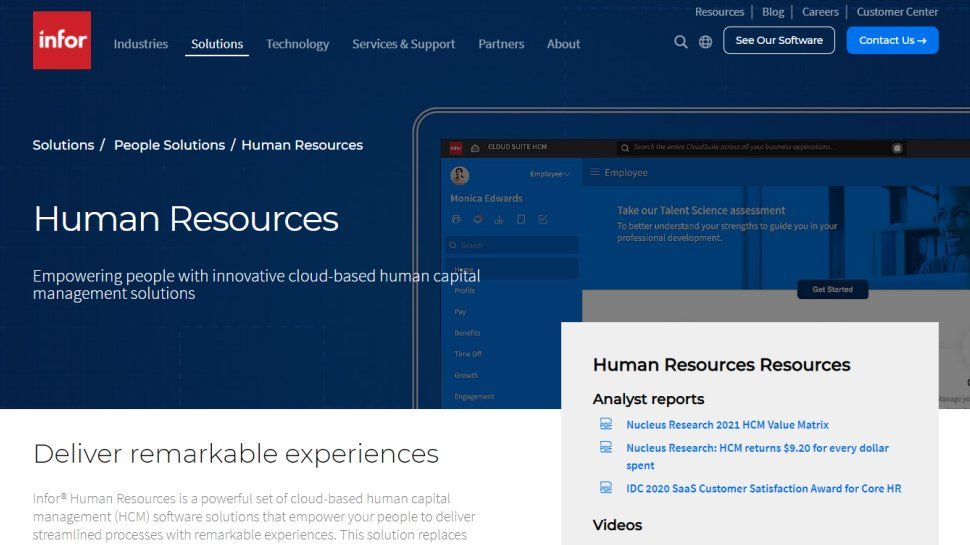Click the See Our Software button

[x=779, y=40]
